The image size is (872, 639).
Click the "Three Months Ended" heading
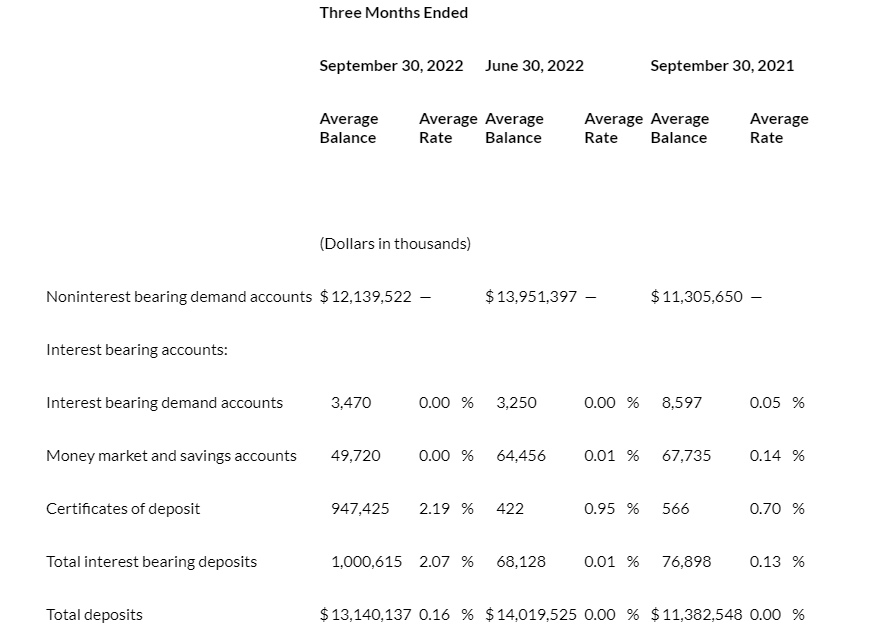[393, 13]
